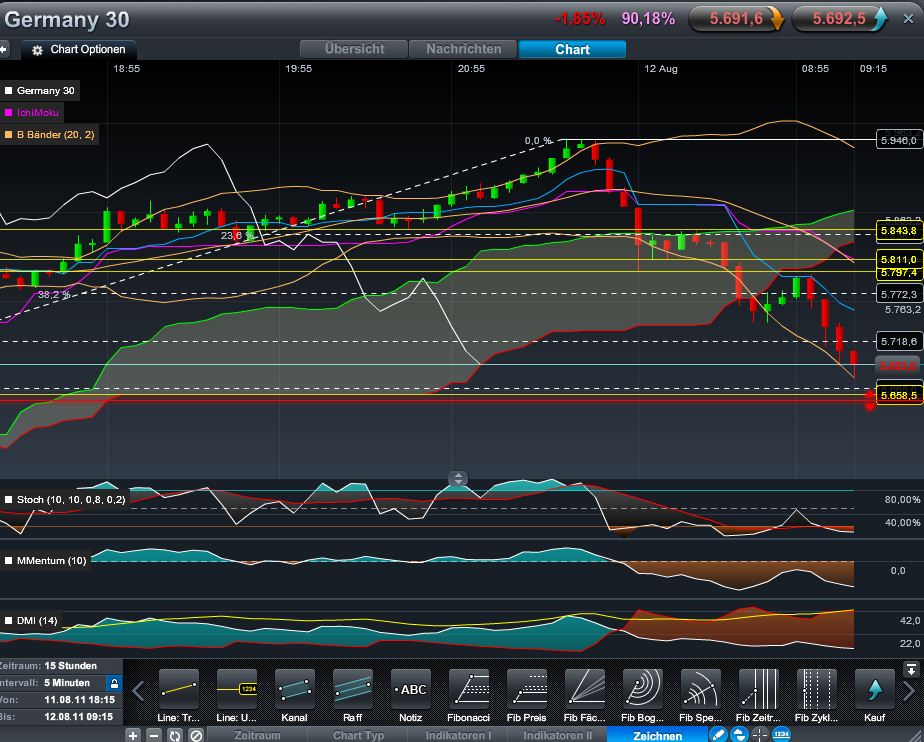Select the Fib Fächer fan tool
924x742 pixels.
[584, 689]
